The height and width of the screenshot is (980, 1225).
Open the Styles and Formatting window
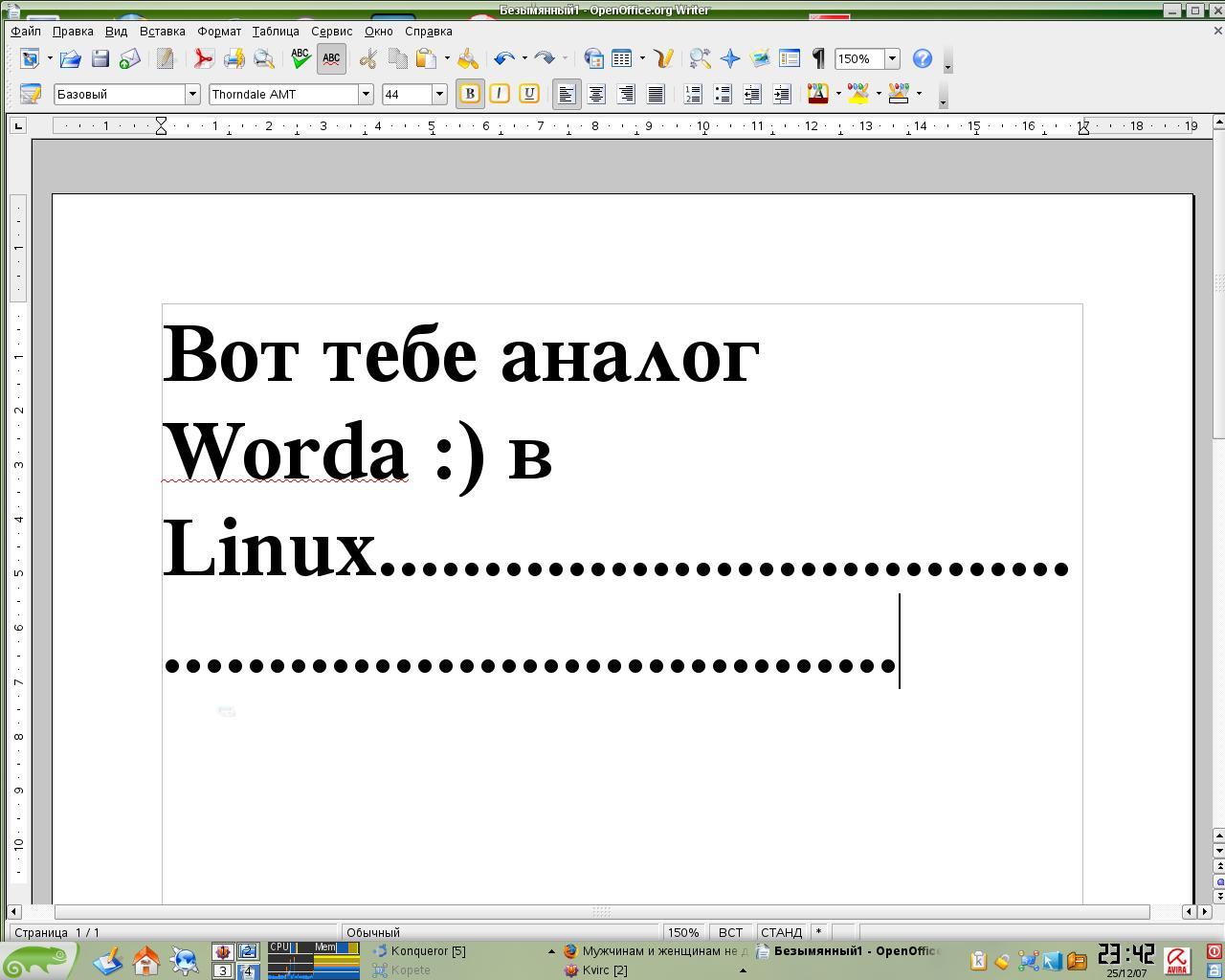[x=789, y=58]
